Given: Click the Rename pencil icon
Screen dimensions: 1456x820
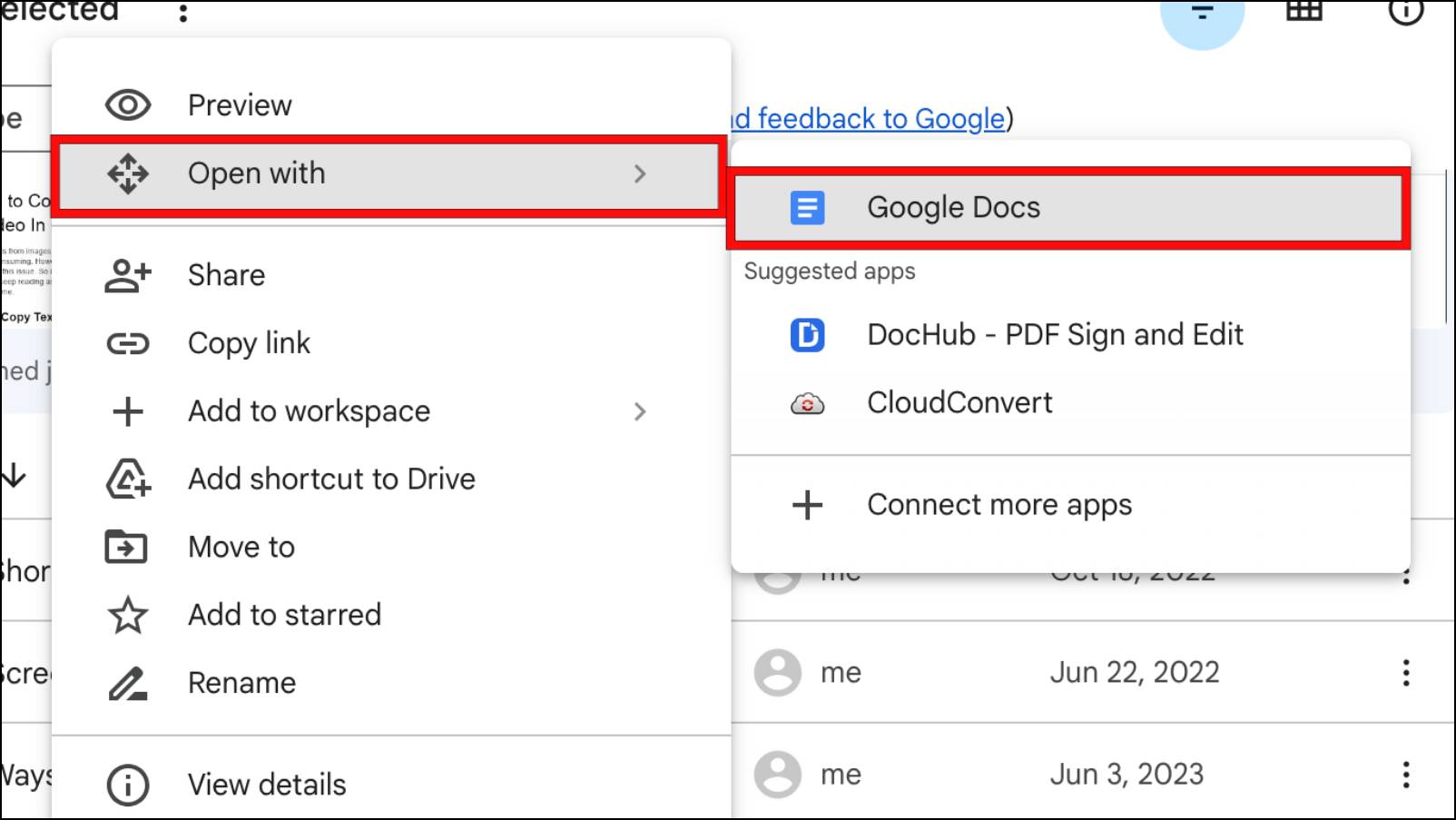Looking at the screenshot, I should pos(128,683).
